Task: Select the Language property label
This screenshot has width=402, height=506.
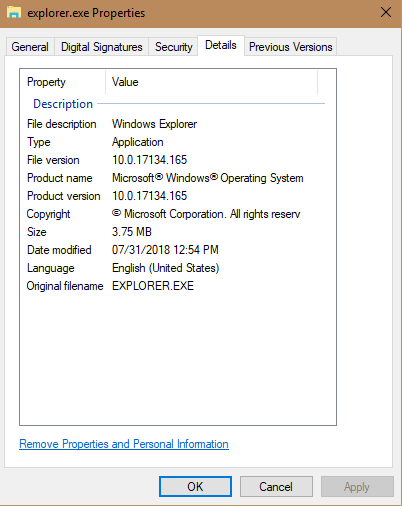Action: tap(50, 268)
